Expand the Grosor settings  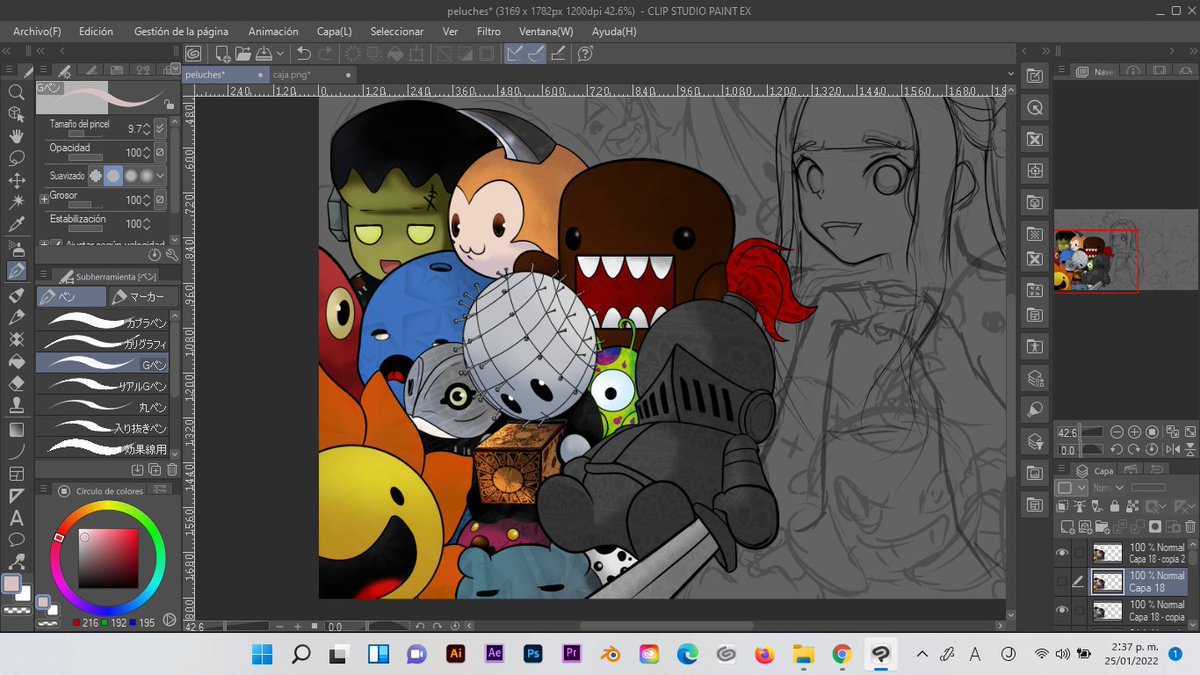[x=44, y=199]
